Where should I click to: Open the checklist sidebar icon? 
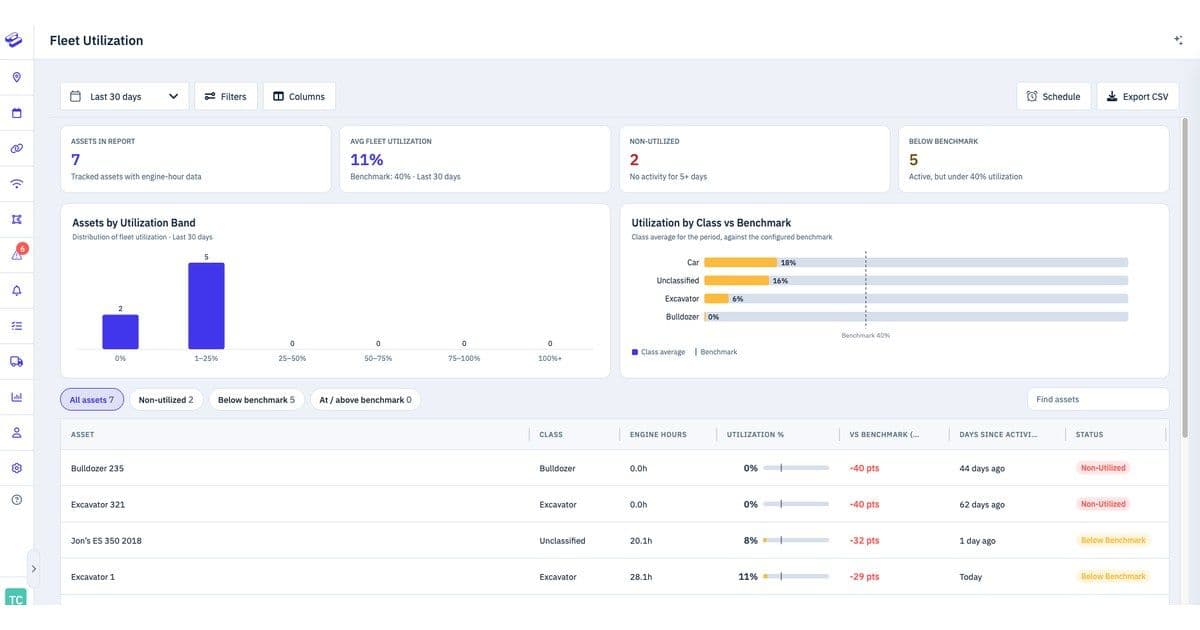coord(16,326)
